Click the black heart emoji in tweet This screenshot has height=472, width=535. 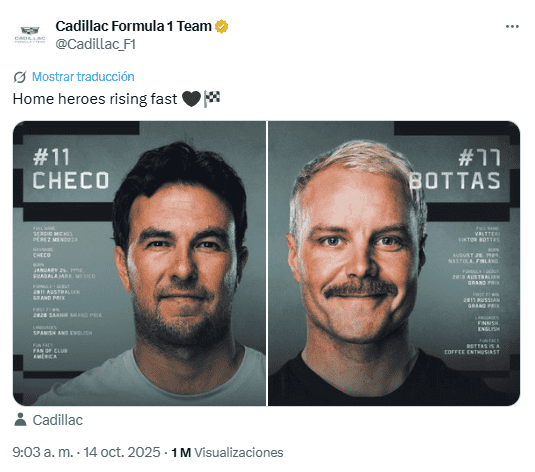(x=191, y=99)
